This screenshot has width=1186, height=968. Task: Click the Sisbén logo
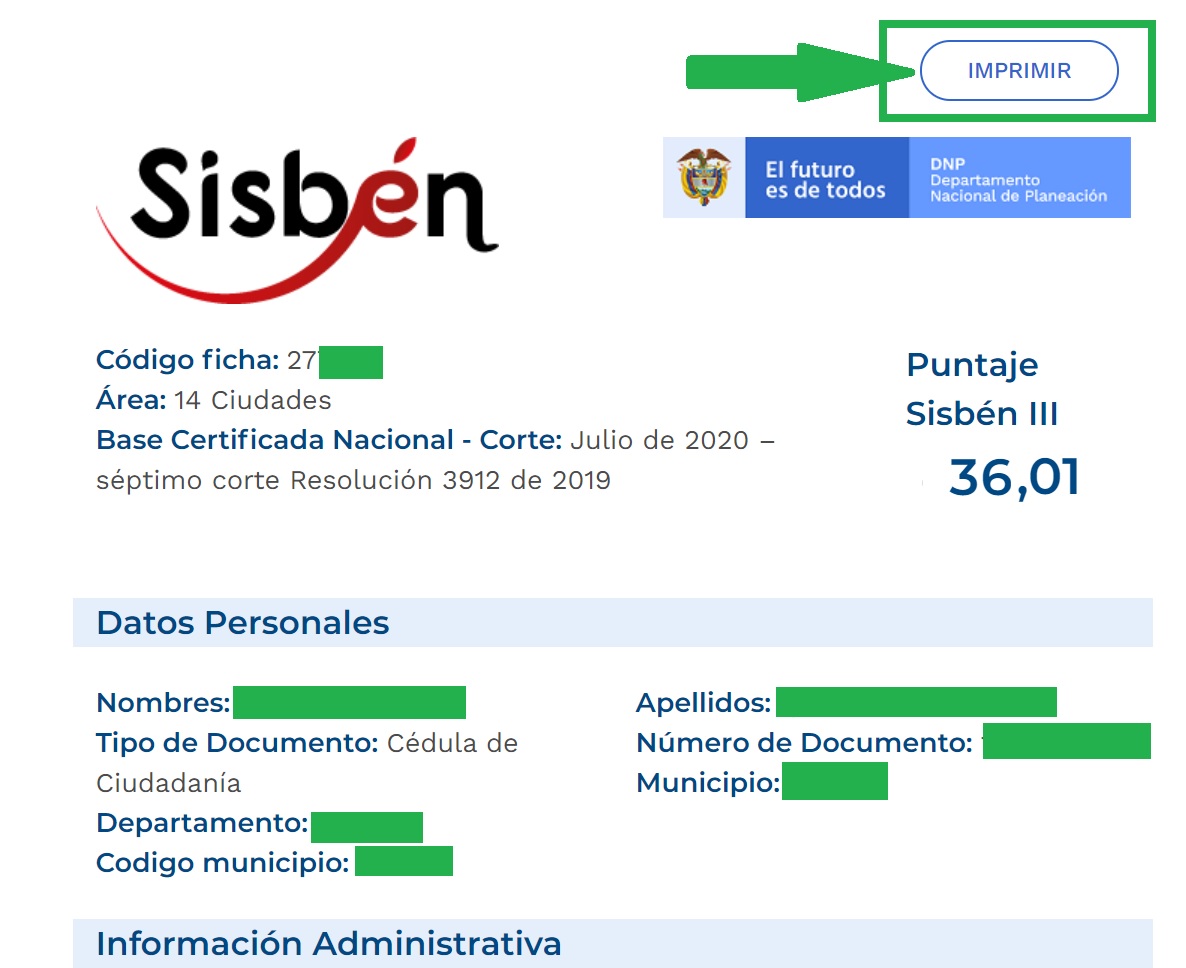(300, 208)
